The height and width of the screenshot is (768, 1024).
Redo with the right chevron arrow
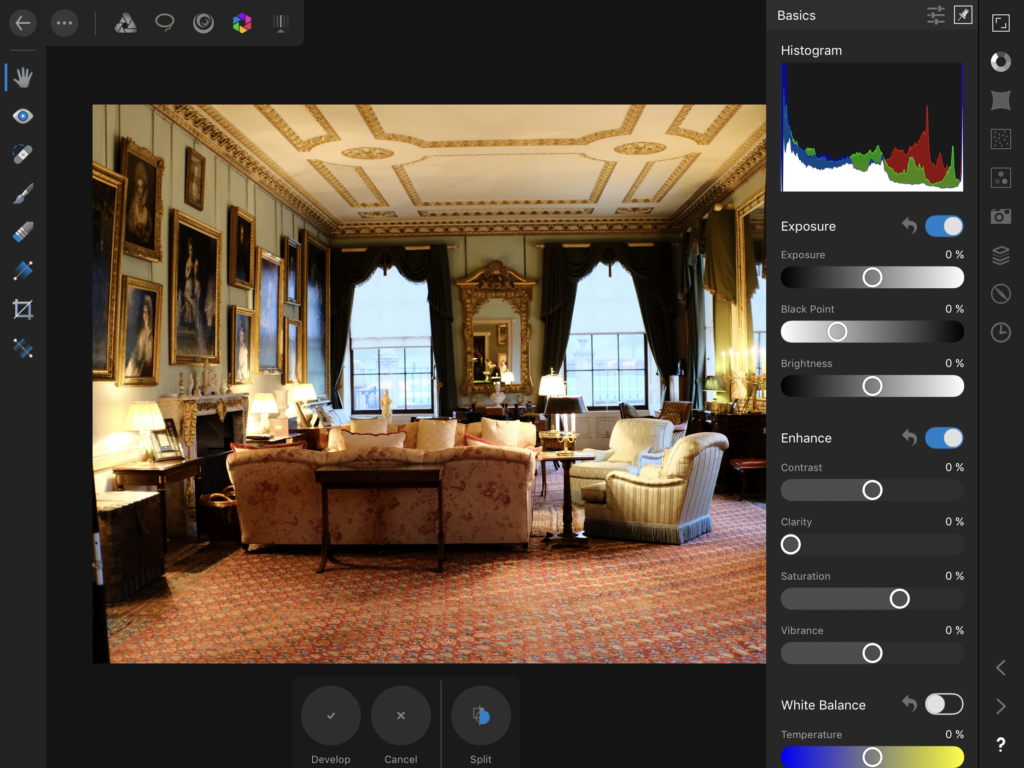coord(1000,706)
